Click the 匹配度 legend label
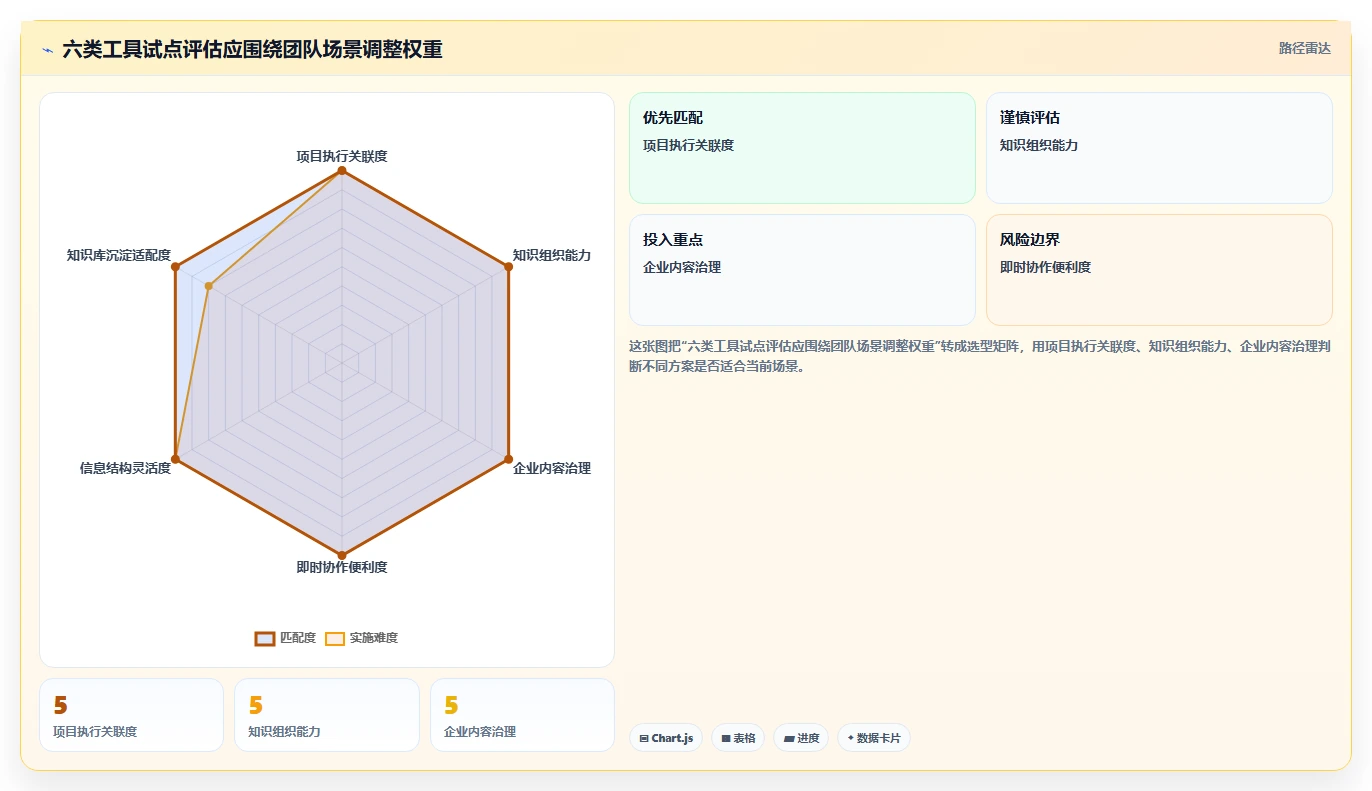This screenshot has width=1372, height=791. click(x=297, y=638)
